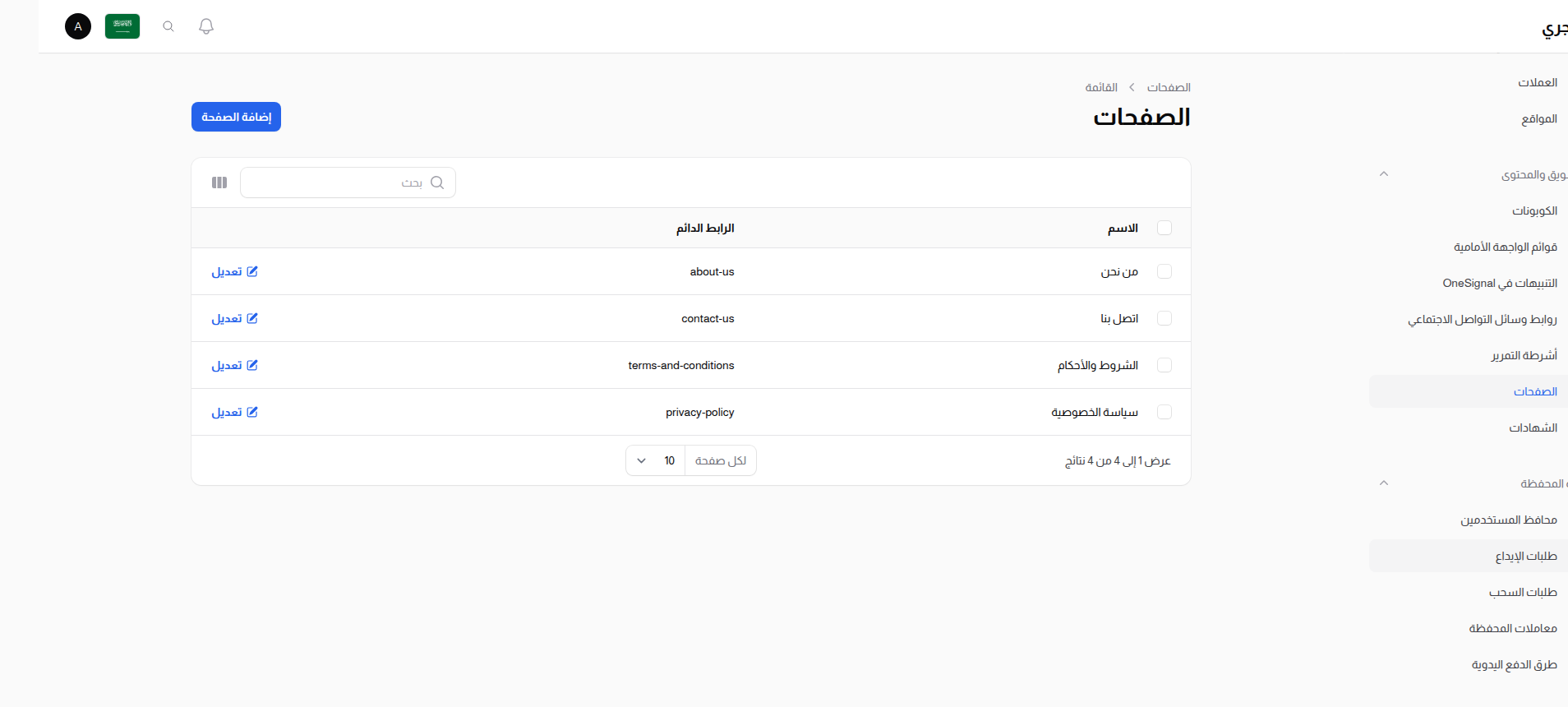1568x707 pixels.
Task: Check the الشروط والأحكام row checkbox
Action: point(1164,365)
